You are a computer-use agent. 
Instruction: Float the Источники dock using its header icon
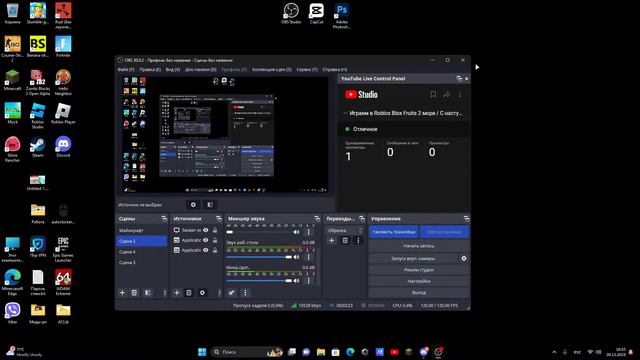coord(218,219)
